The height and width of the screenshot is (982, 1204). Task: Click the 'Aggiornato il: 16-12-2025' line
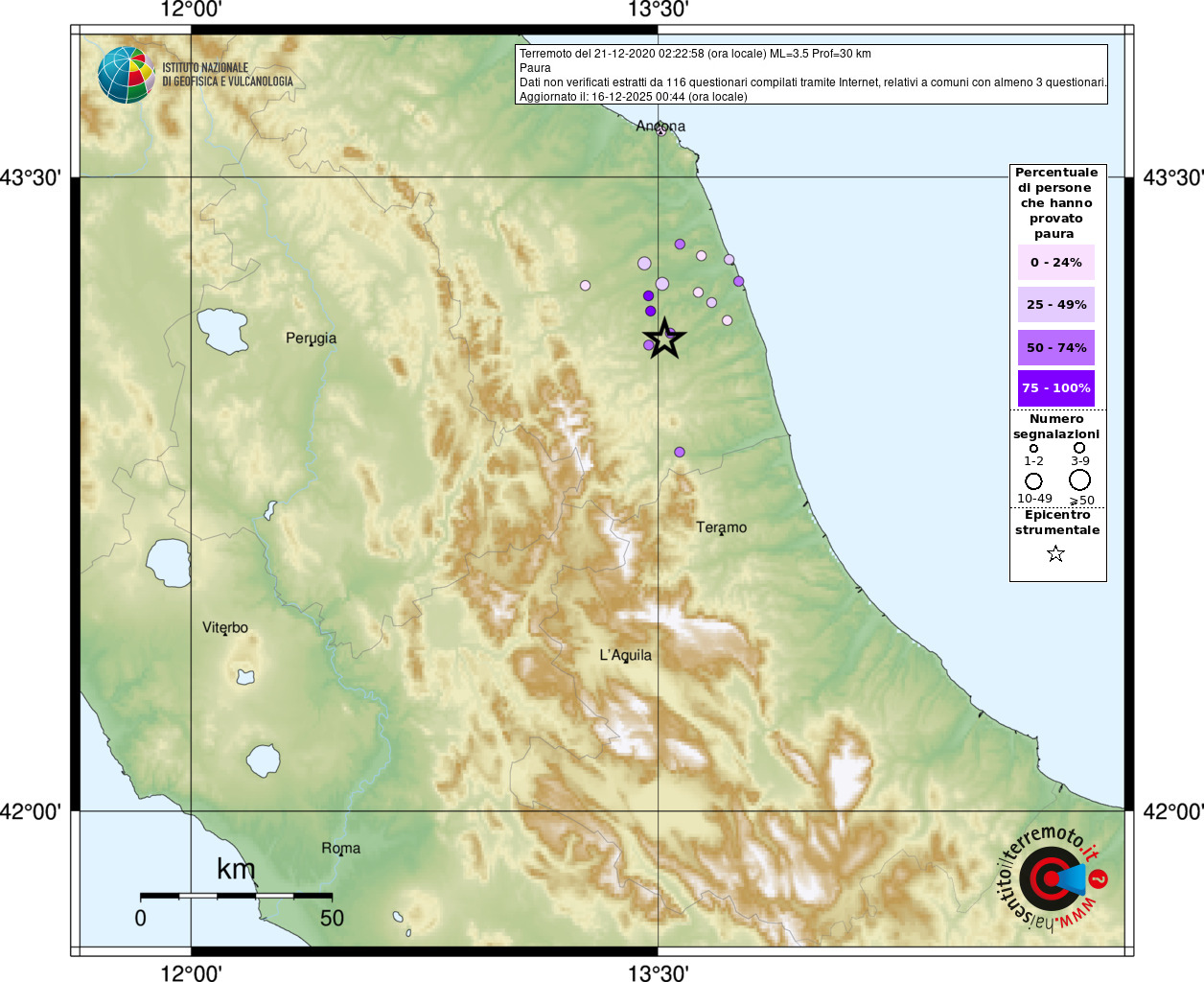(633, 97)
